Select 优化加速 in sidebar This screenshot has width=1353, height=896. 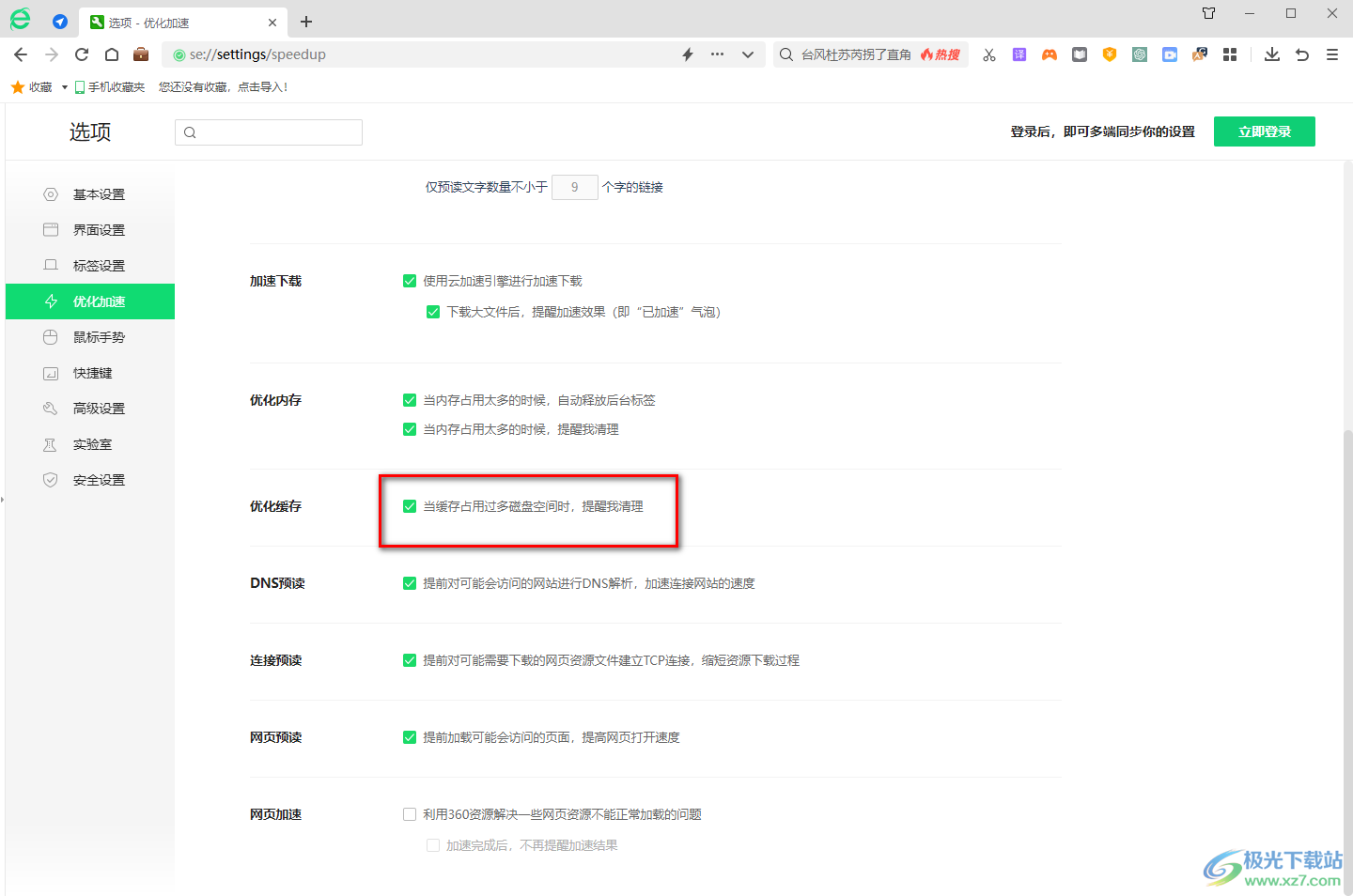pos(90,301)
